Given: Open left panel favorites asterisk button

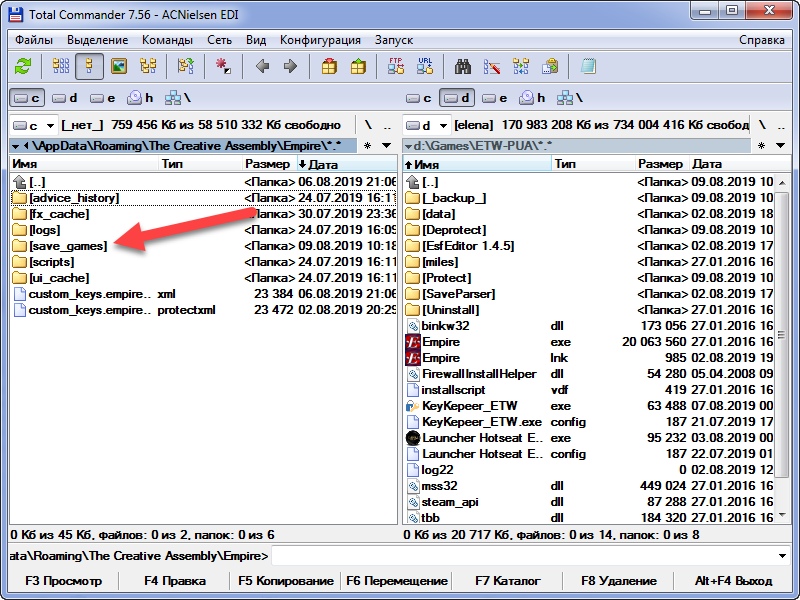Looking at the screenshot, I should [x=367, y=146].
